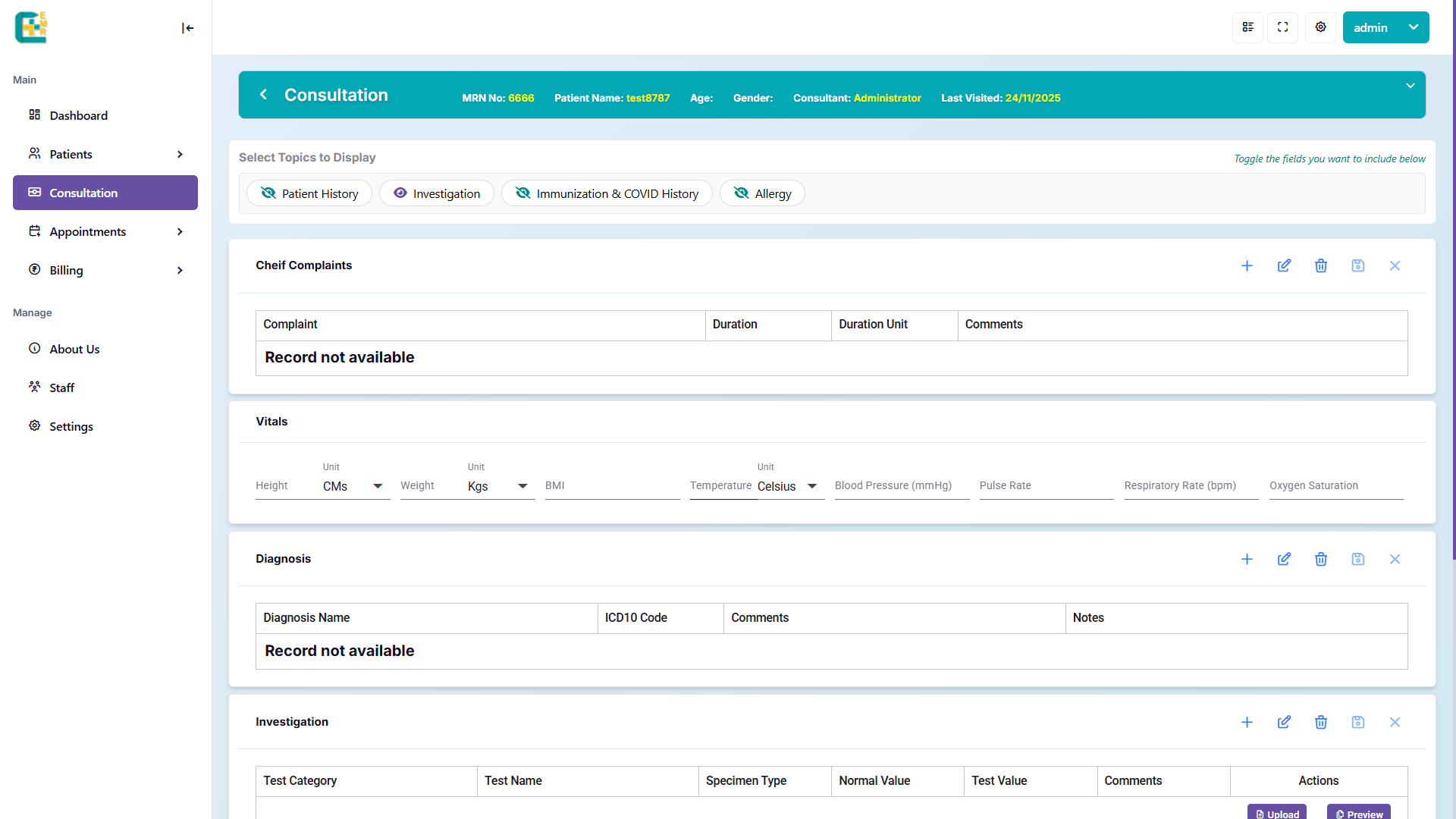Click the add icon in Cheif Complaints
The image size is (1456, 819).
click(1247, 265)
